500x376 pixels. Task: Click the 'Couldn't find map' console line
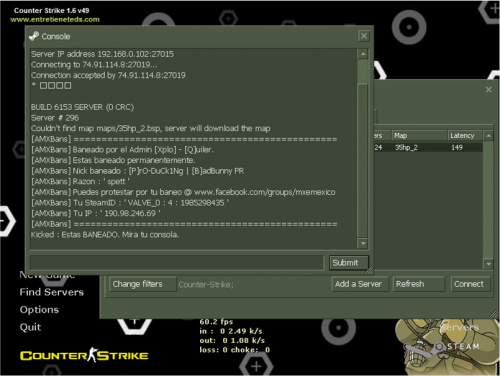coord(150,128)
